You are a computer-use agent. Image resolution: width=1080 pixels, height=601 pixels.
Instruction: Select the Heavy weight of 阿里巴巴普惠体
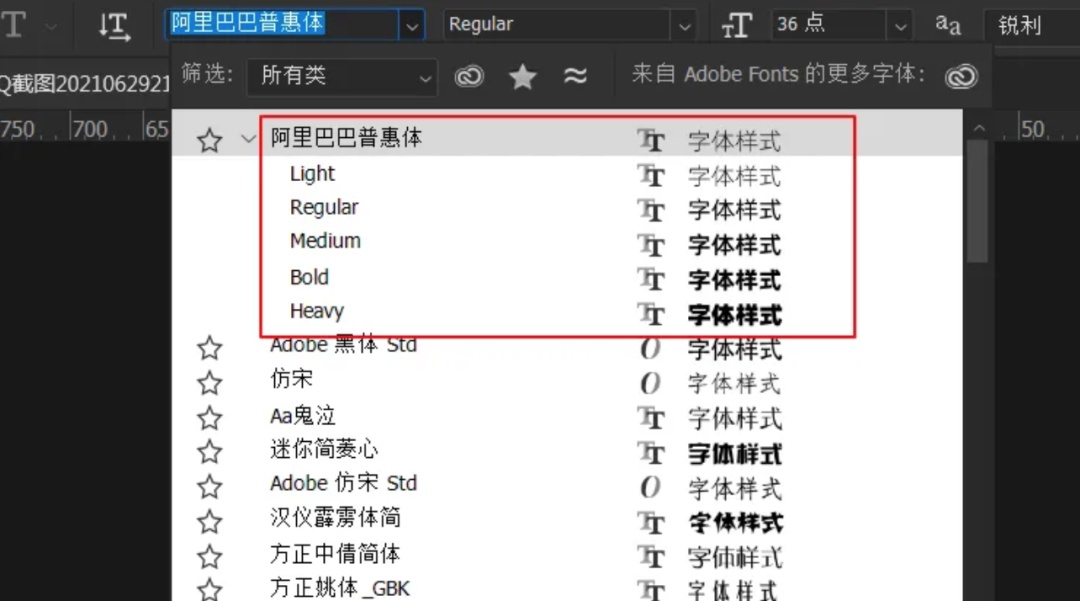[317, 311]
